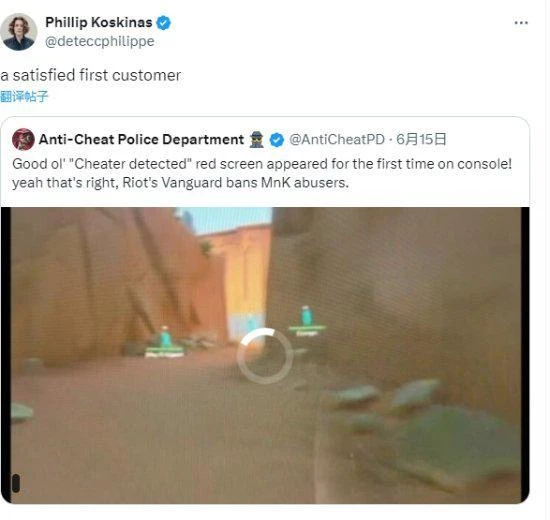
Task: Open the three-dot more options menu
Action: (x=521, y=23)
